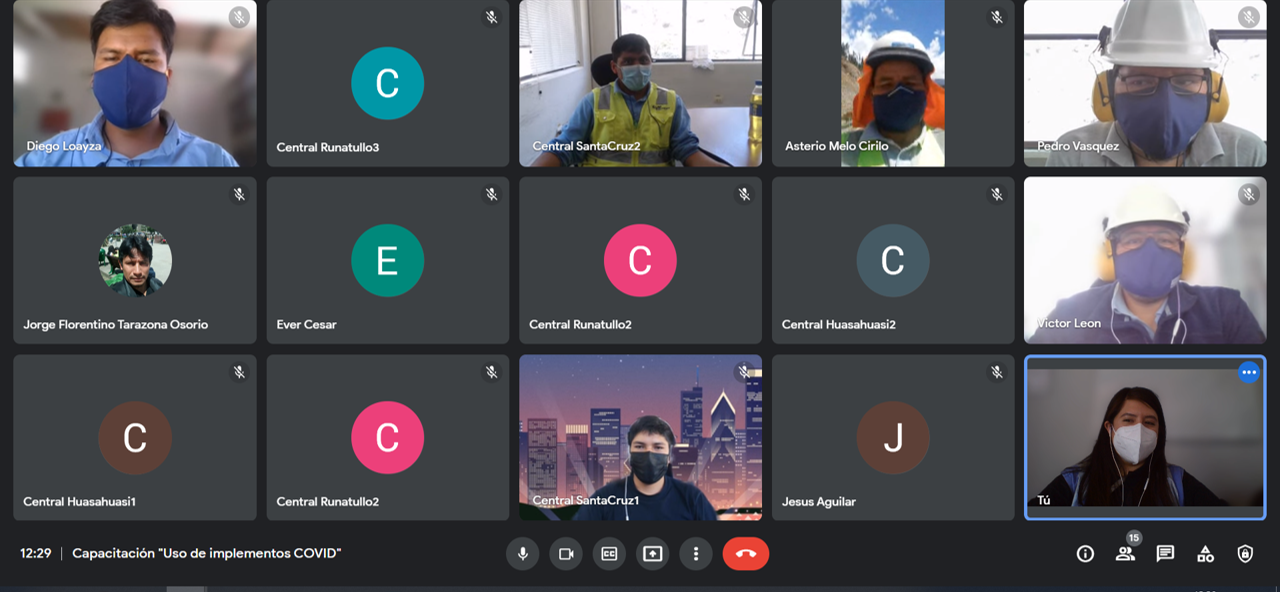Click the green E avatar of Ever Cesar
Viewport: 1280px width, 592px height.
387,260
